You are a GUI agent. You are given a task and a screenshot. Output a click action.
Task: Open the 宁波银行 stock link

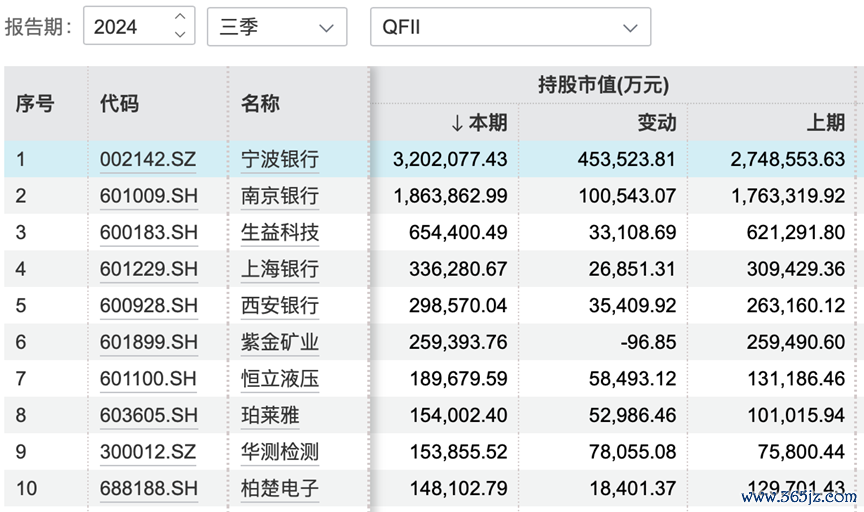click(280, 159)
